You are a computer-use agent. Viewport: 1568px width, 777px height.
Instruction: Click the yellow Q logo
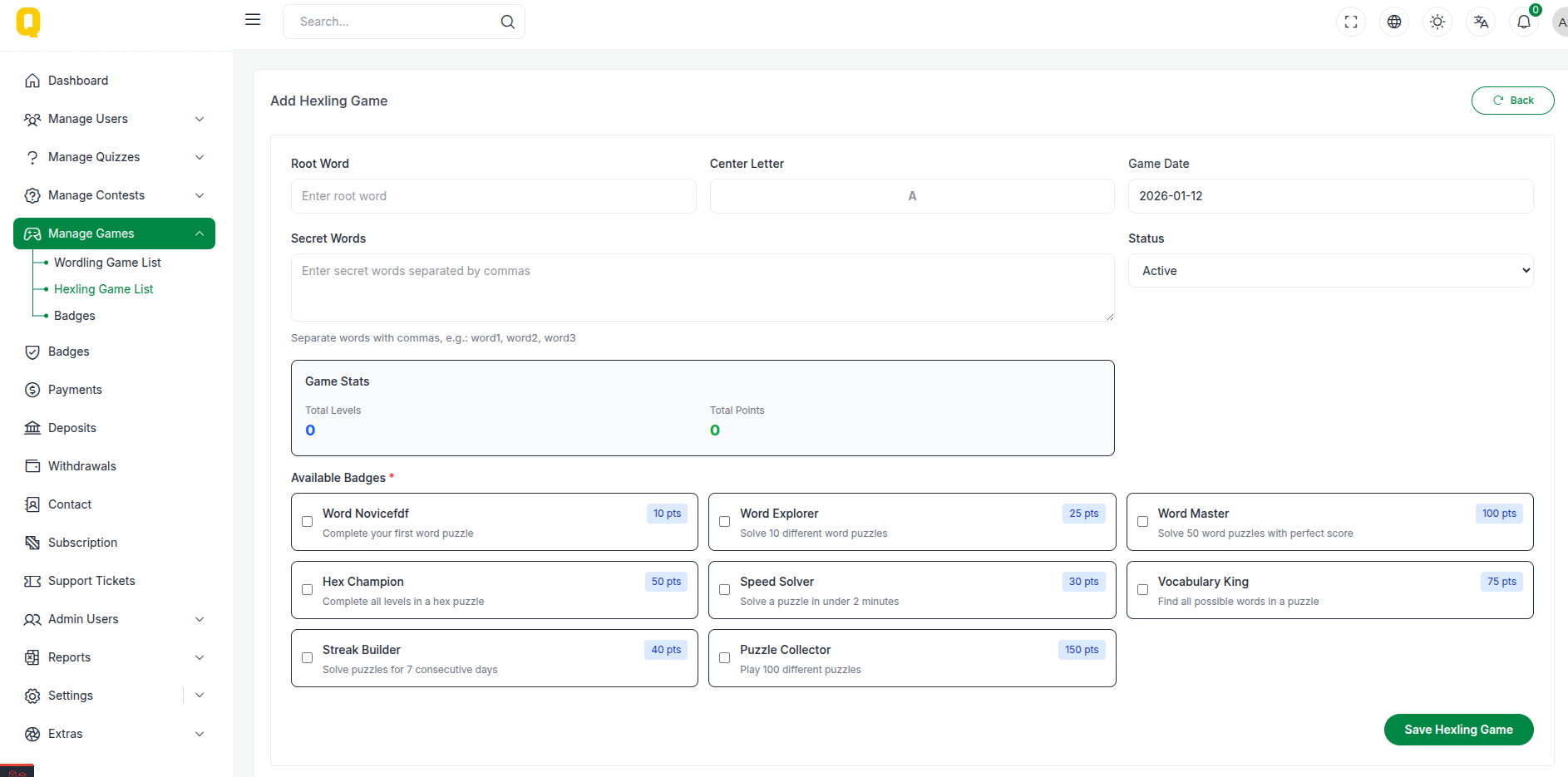[x=28, y=22]
